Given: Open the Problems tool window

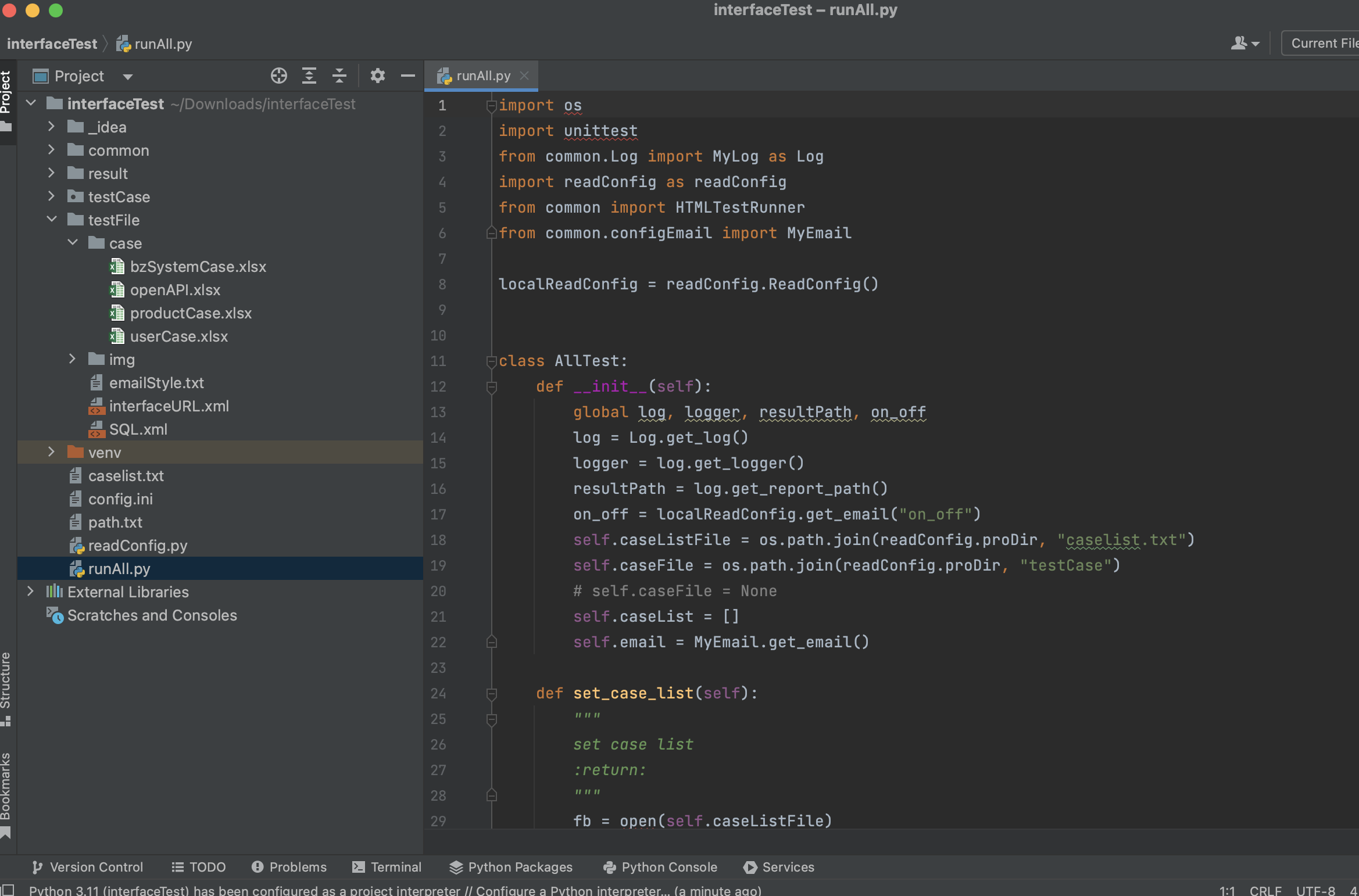Looking at the screenshot, I should pos(289,867).
